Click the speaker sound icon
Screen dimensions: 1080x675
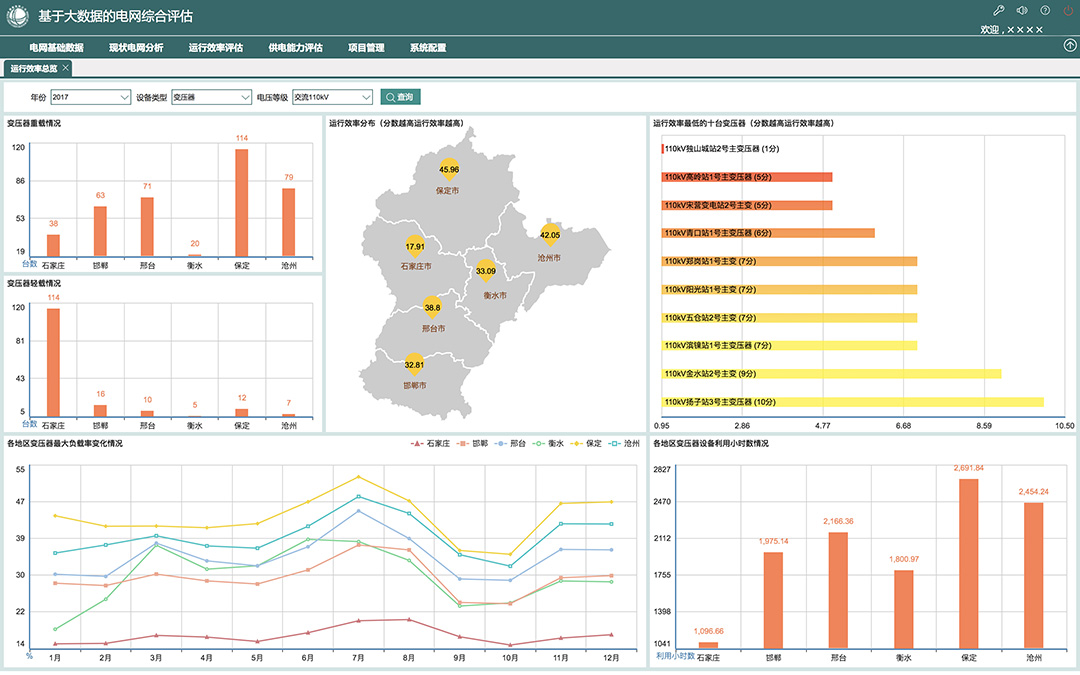(x=1021, y=10)
